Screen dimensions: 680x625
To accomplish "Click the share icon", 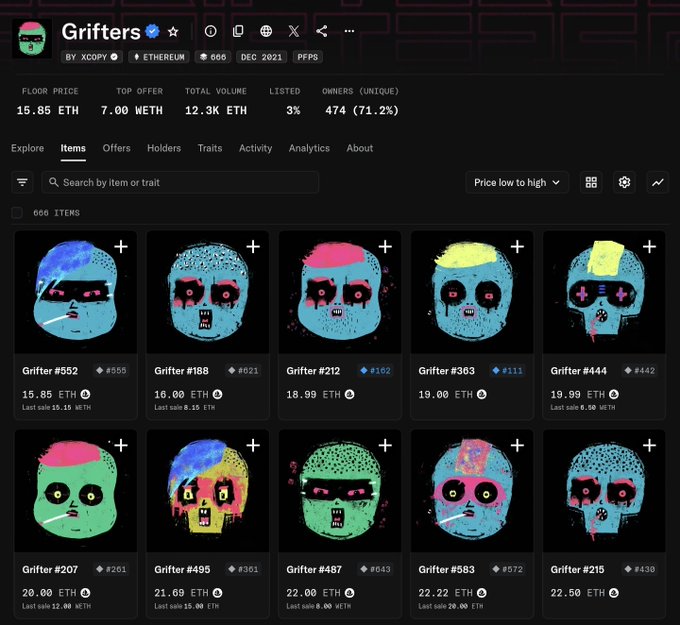I will pos(321,31).
